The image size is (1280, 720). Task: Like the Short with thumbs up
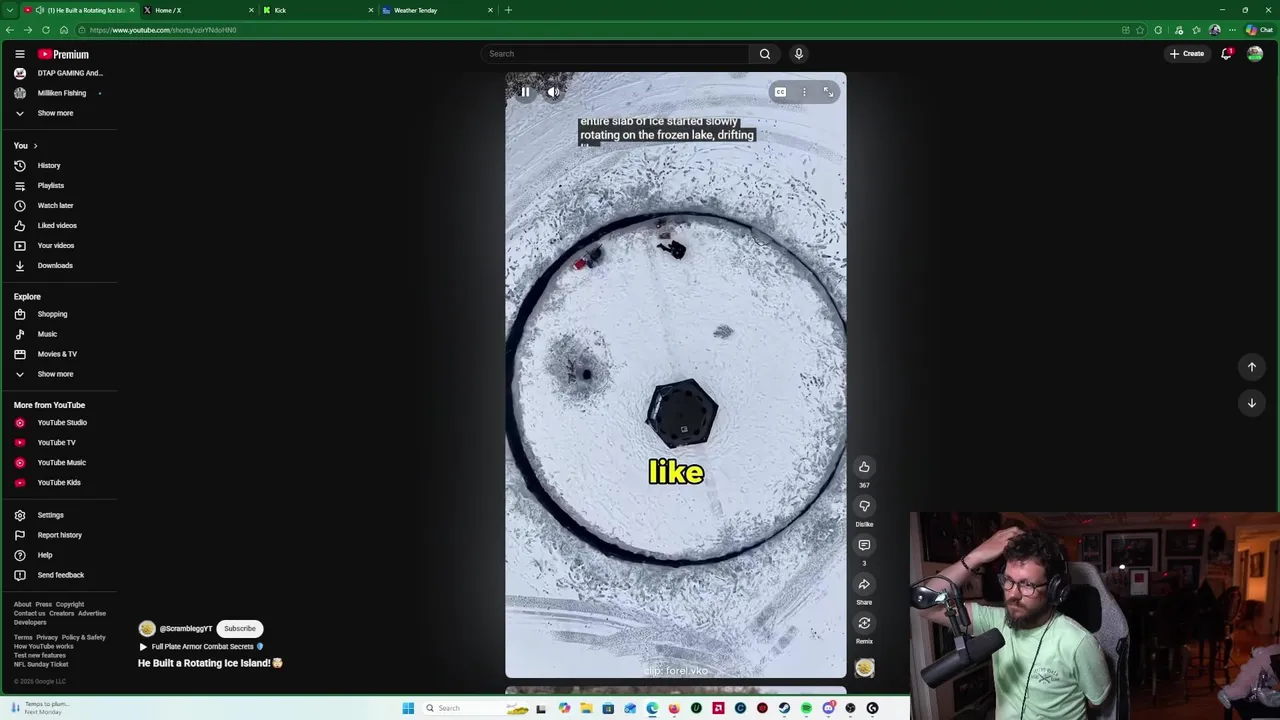[x=864, y=467]
